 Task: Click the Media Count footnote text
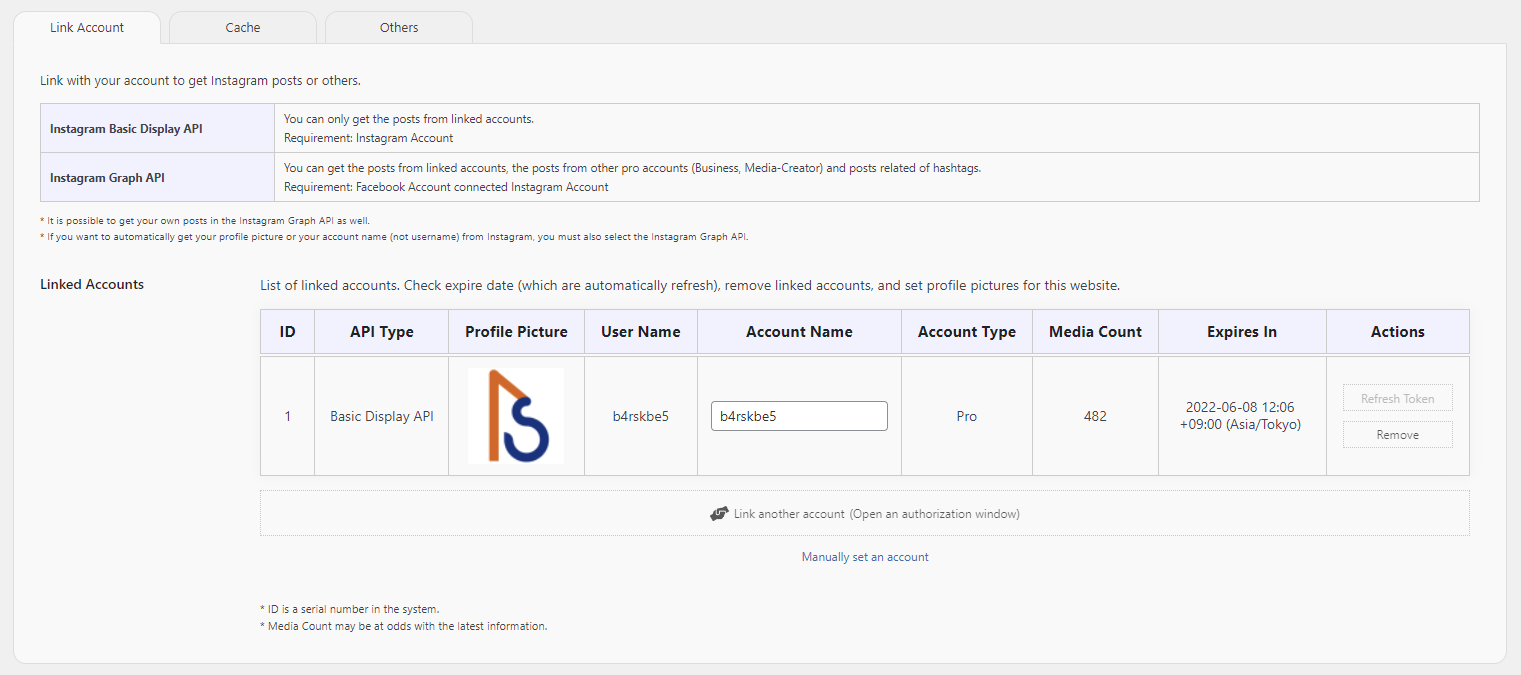[x=403, y=626]
